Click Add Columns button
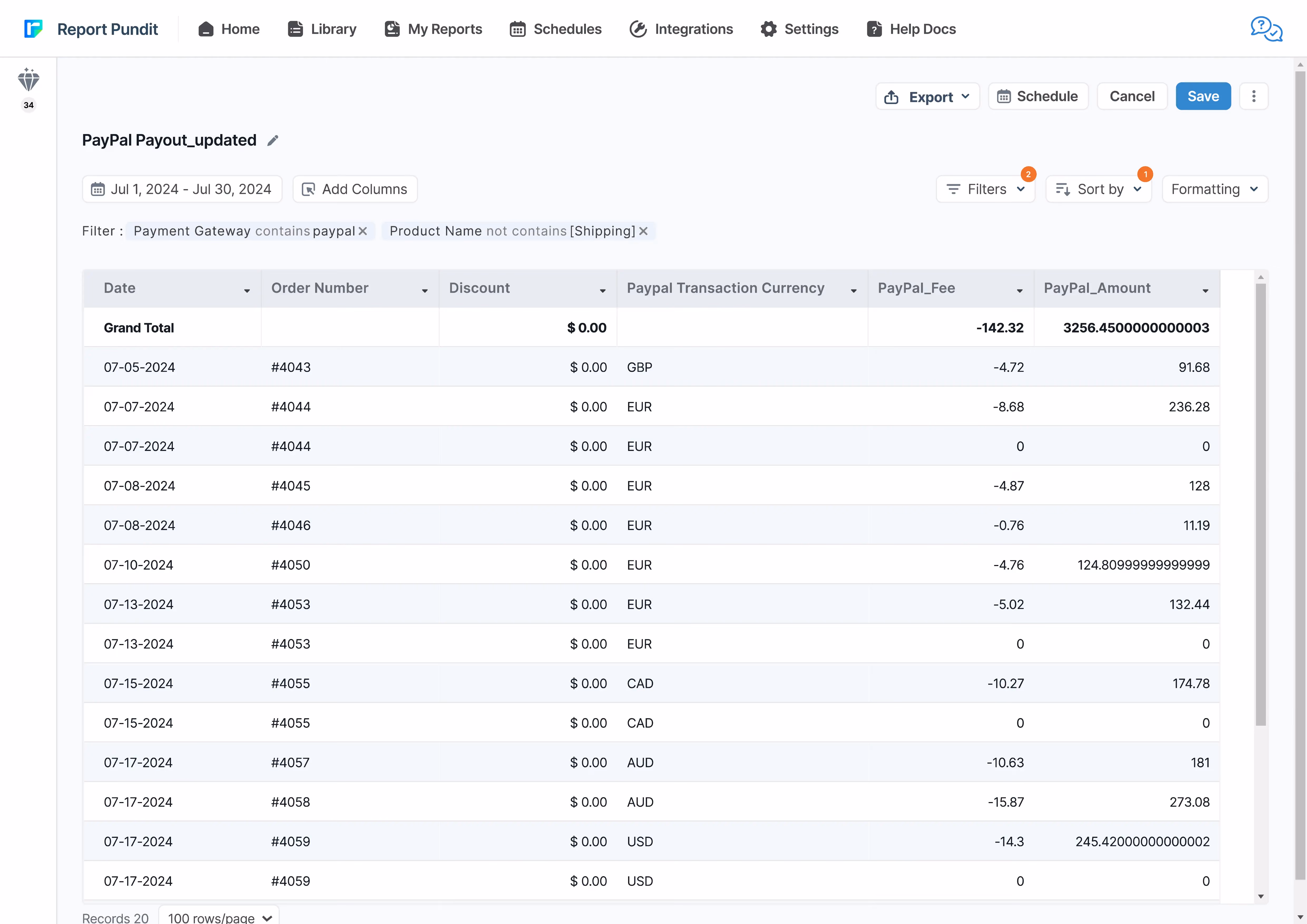Viewport: 1307px width, 924px height. tap(355, 189)
